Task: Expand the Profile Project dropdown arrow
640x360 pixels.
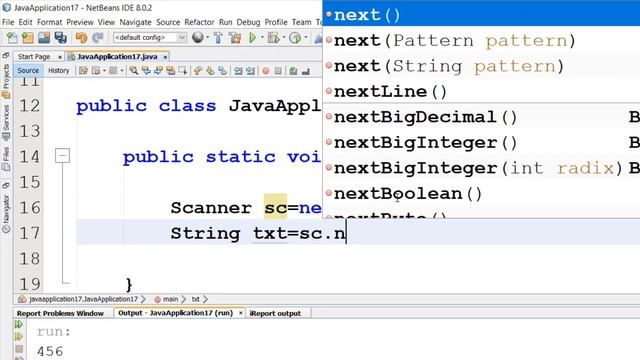Action: tap(305, 38)
